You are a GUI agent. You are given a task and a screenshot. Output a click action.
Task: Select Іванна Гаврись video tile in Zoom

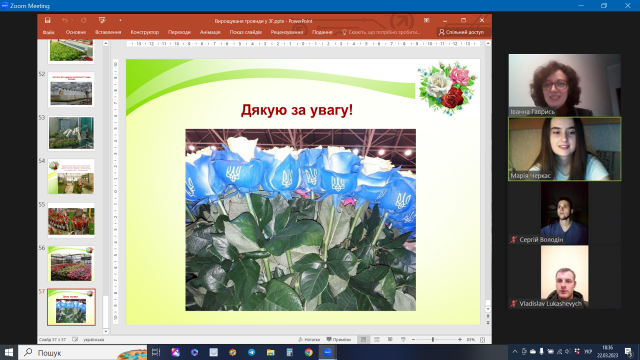564,85
